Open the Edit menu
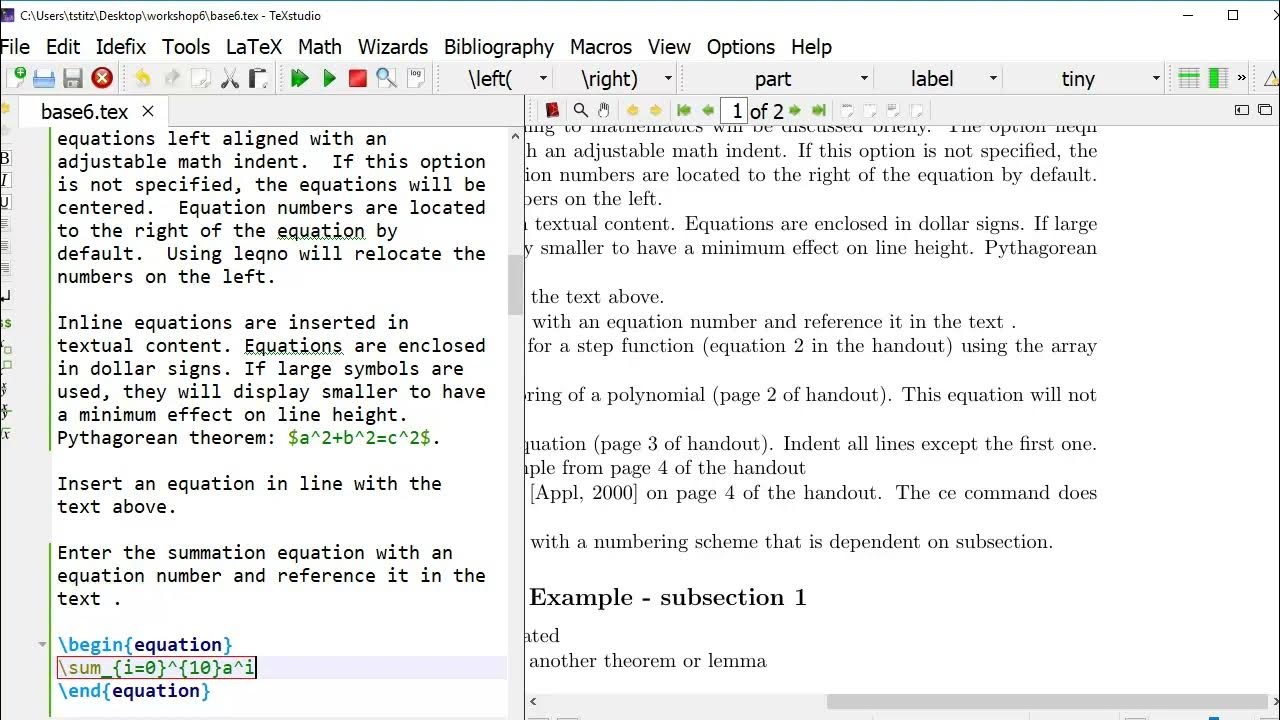 [63, 47]
